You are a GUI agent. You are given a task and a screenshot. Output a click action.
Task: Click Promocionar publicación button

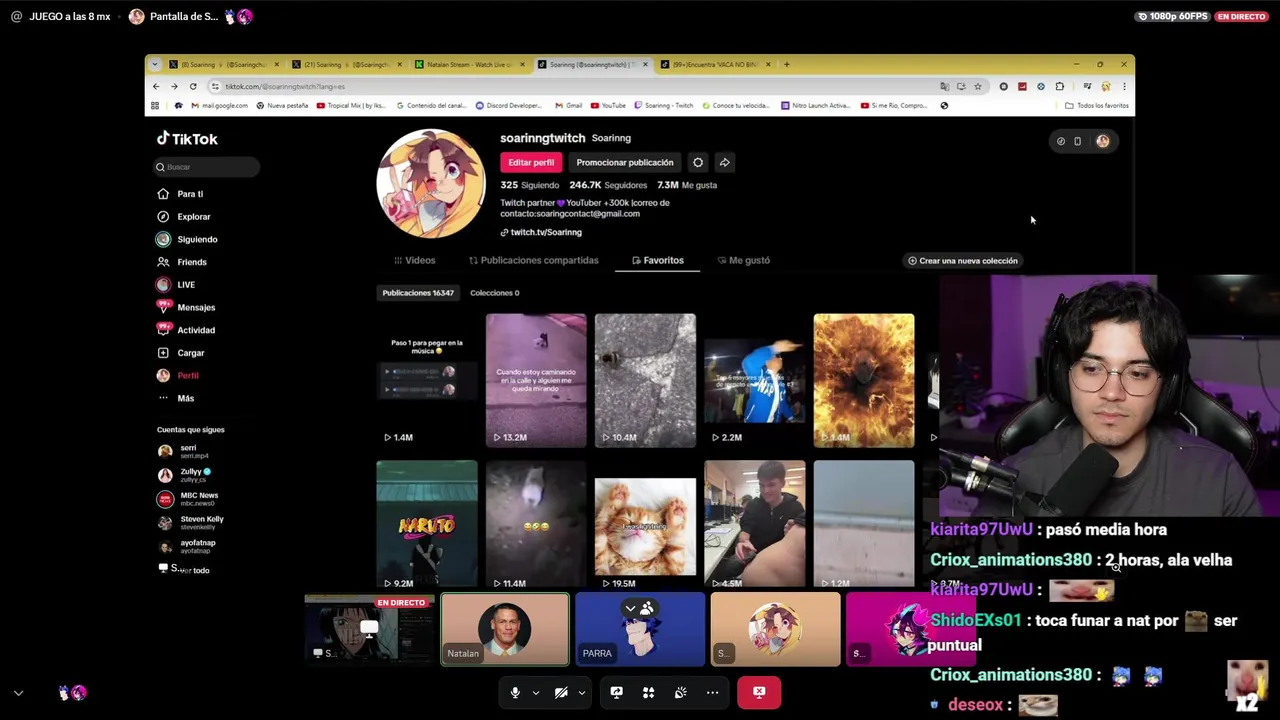[625, 162]
